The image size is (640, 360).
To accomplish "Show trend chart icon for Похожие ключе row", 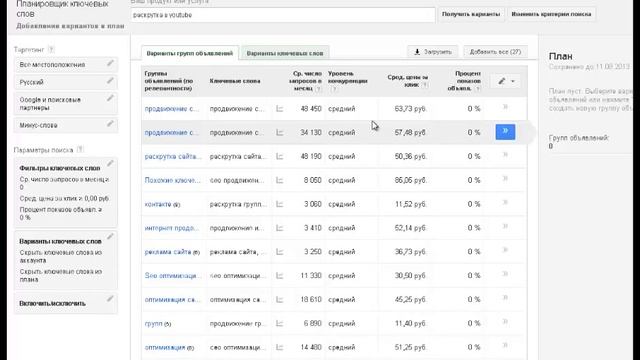I will [x=280, y=180].
